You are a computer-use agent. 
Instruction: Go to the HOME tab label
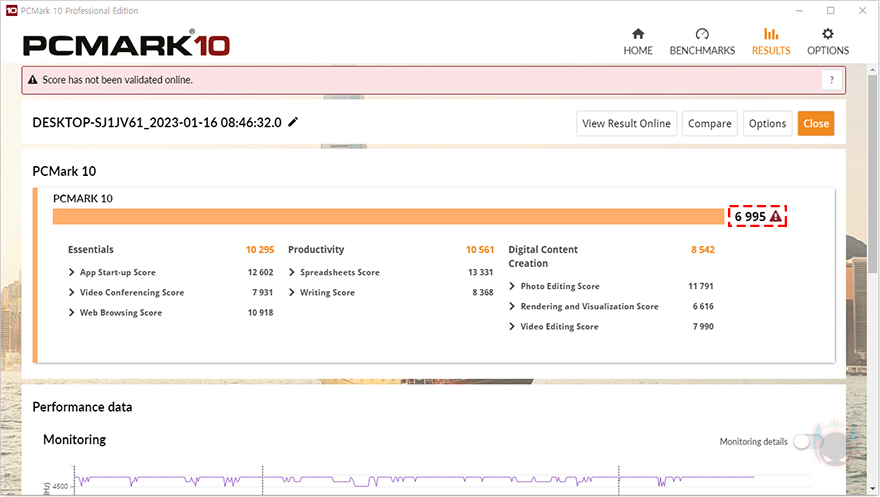coord(638,50)
